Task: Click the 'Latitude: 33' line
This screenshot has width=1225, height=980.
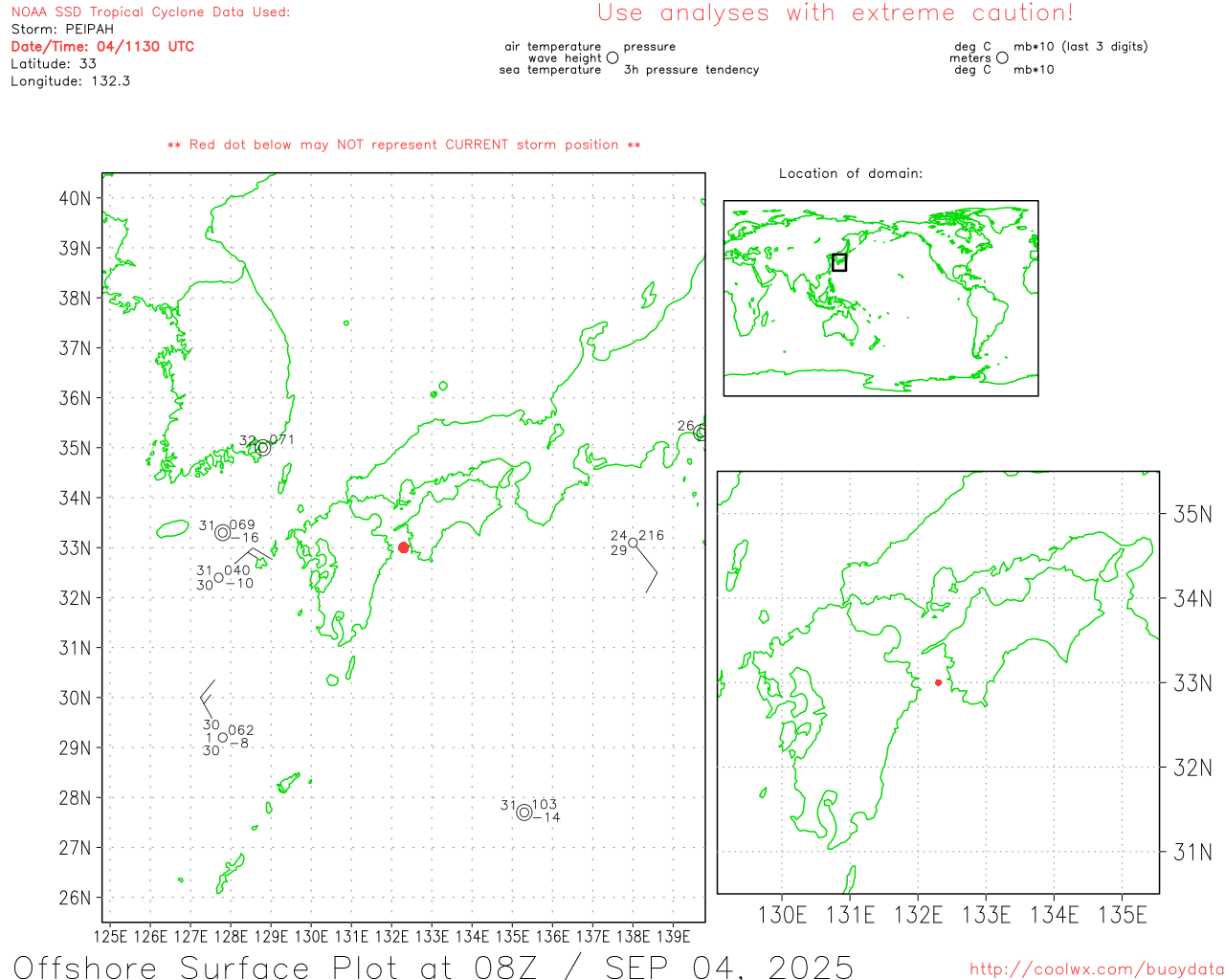Action: pyautogui.click(x=54, y=63)
